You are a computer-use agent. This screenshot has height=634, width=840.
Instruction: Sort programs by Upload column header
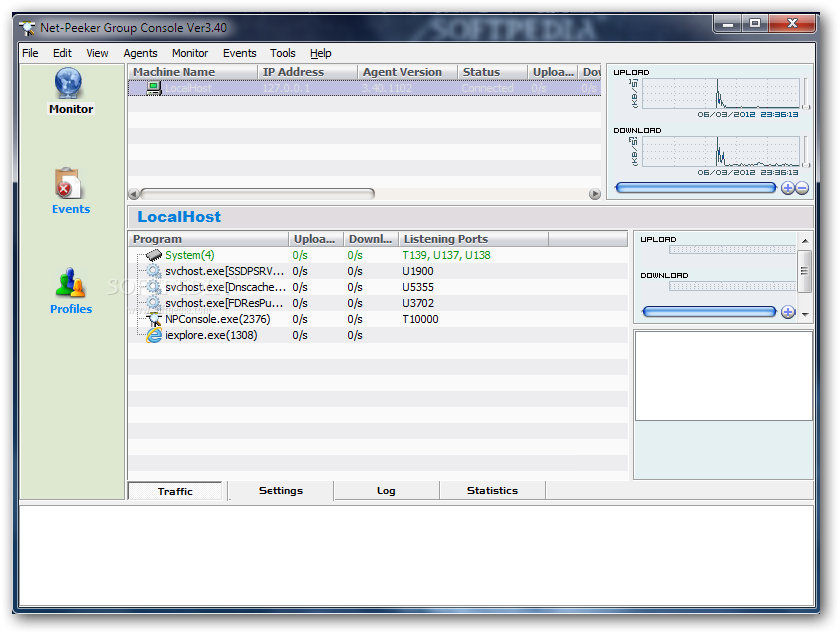(x=316, y=239)
